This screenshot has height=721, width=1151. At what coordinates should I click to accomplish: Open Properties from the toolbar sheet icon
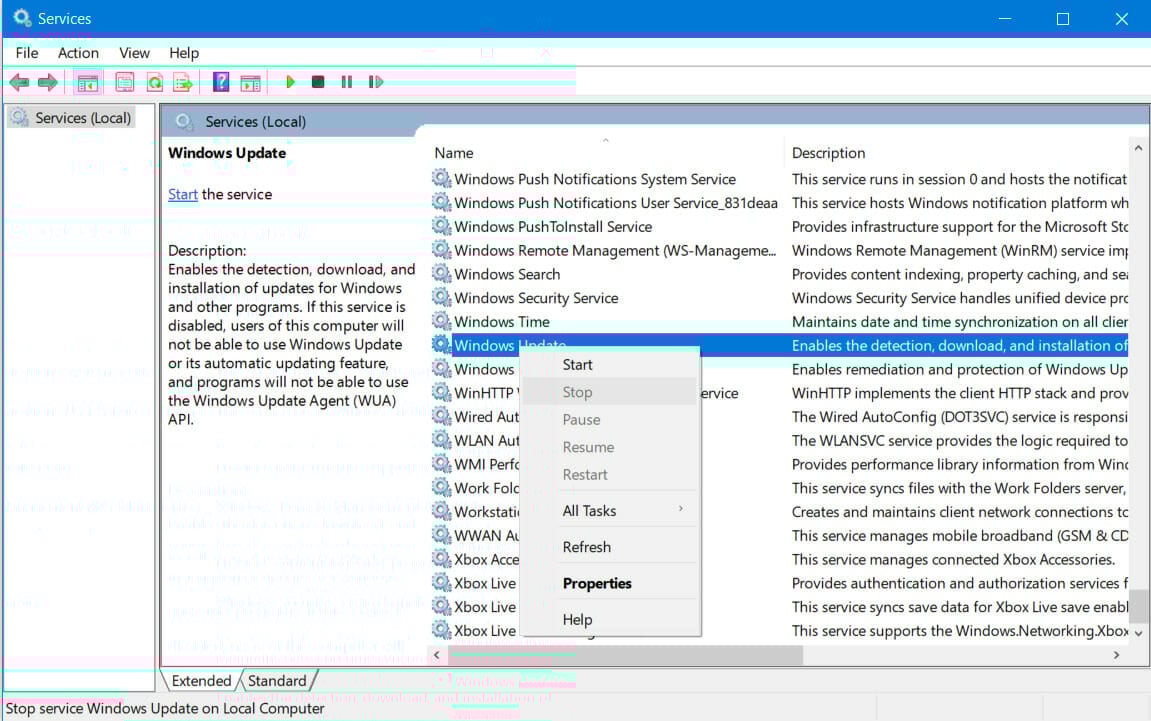click(x=125, y=82)
